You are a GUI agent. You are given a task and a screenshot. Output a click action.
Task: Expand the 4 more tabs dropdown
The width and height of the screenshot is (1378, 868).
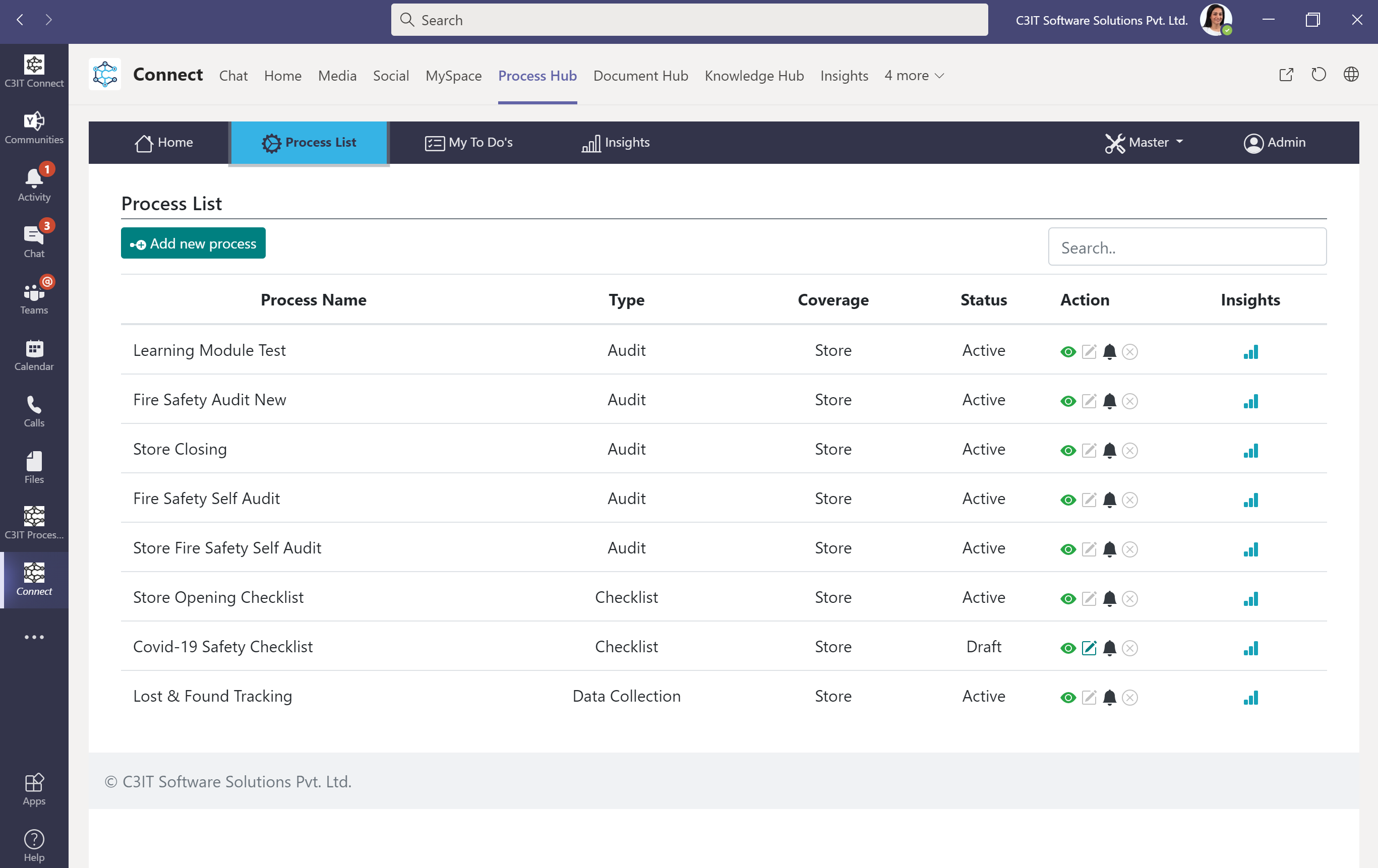(x=914, y=76)
